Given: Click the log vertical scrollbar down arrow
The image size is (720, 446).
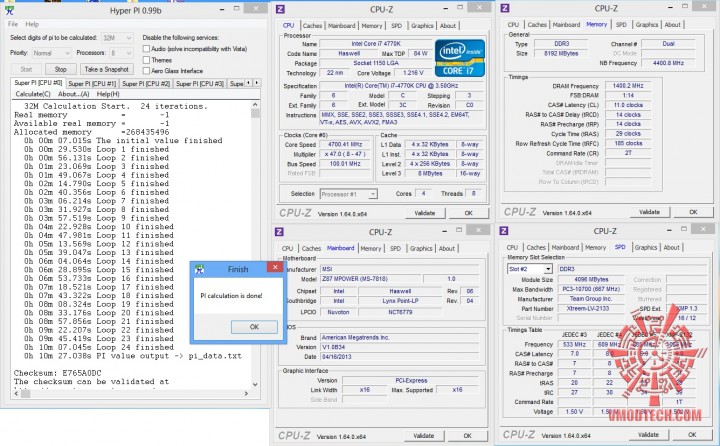Looking at the screenshot, I should point(255,384).
